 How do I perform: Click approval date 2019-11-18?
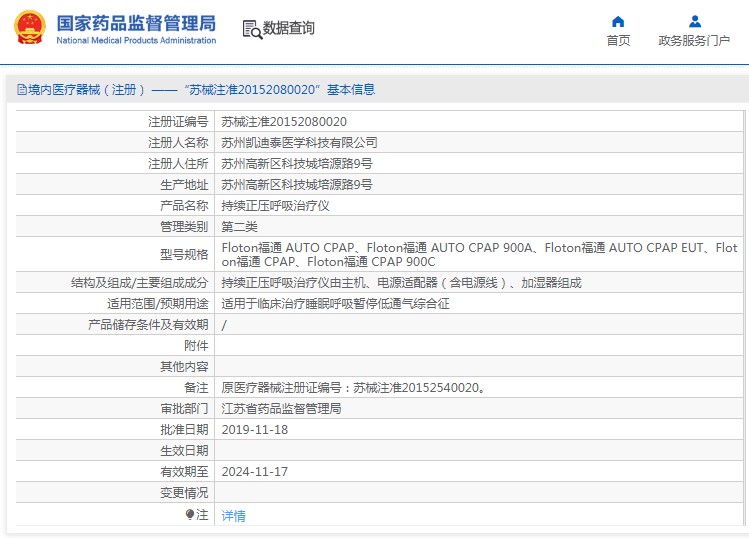tap(254, 429)
